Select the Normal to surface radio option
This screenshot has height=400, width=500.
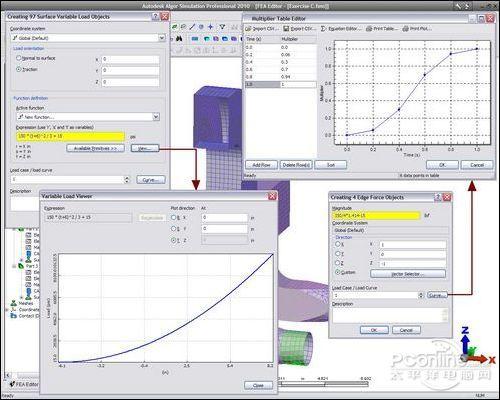[x=19, y=58]
